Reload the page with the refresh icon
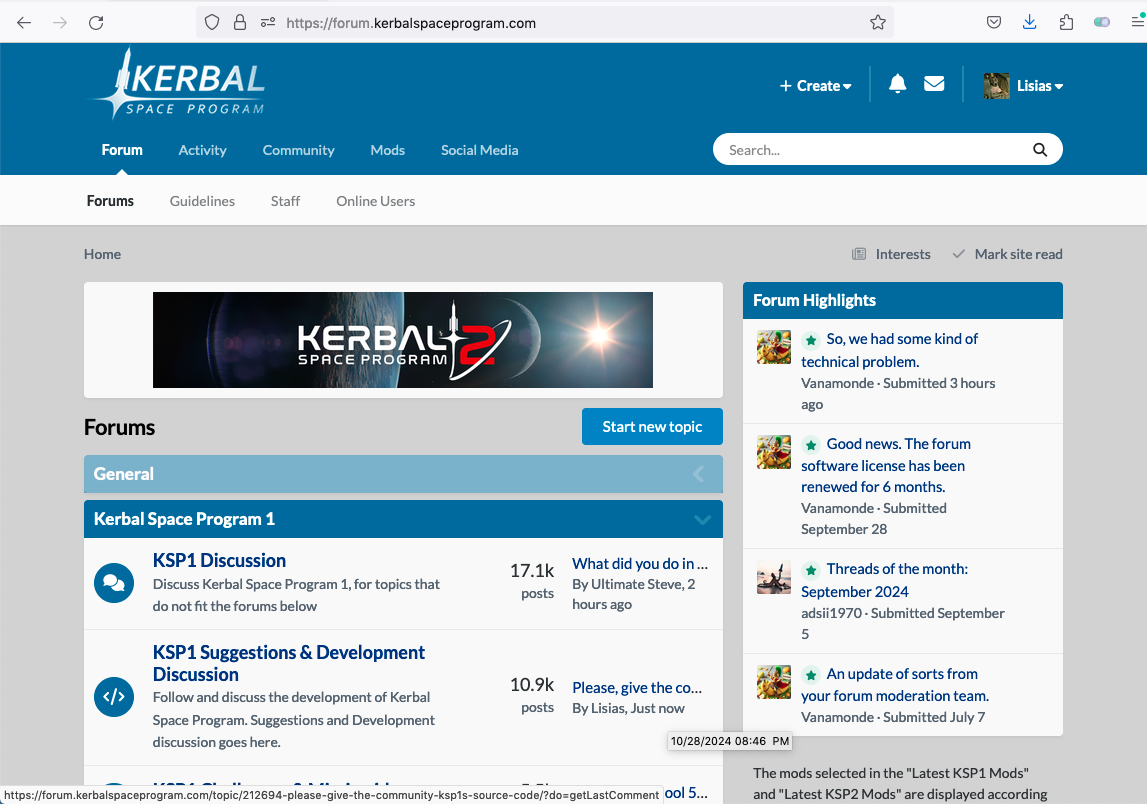Viewport: 1147px width, 804px height. pos(96,23)
